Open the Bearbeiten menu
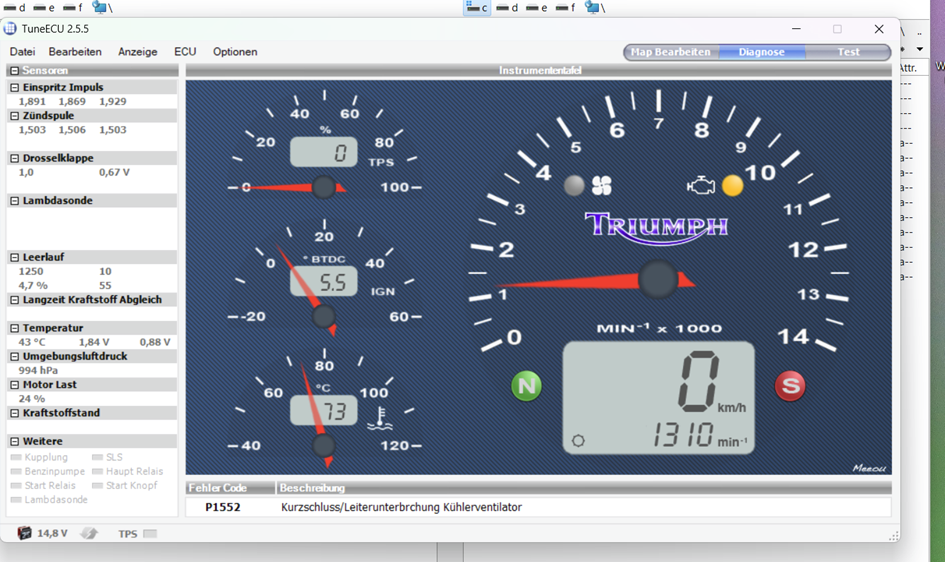Viewport: 945px width, 562px height. coord(75,52)
